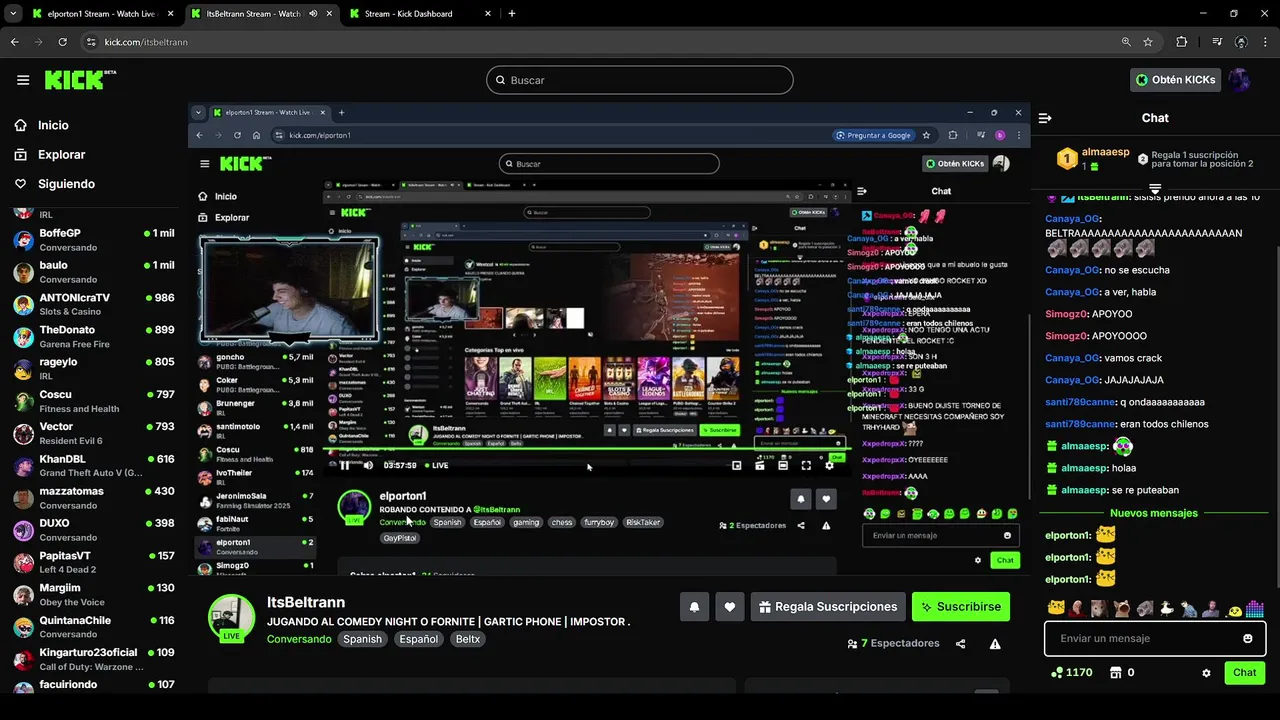
Task: Toggle the heart follow button for ItsBeltrann
Action: 730,607
